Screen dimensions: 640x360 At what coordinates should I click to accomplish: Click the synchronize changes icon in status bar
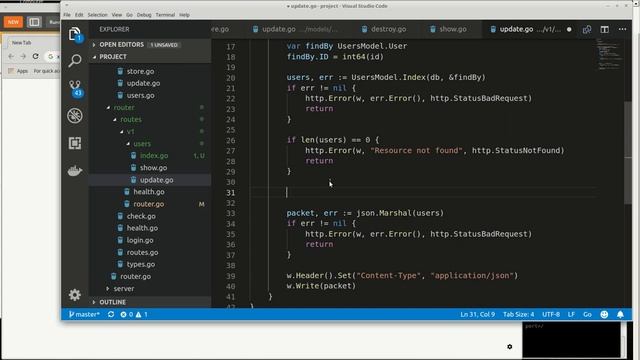111,314
